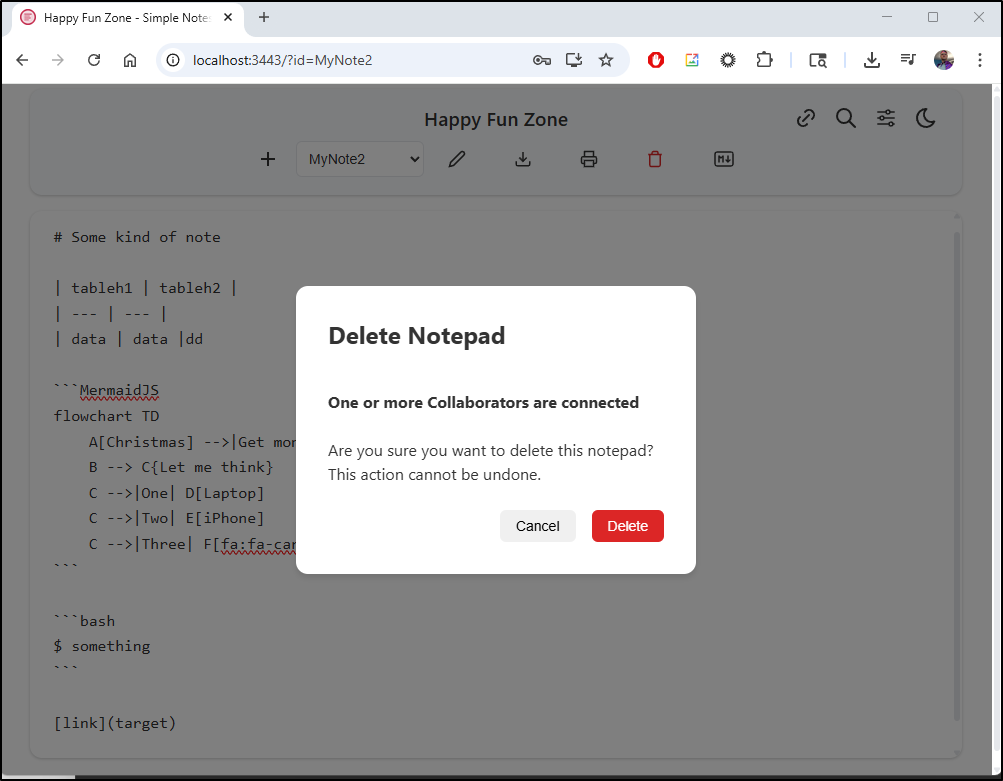Click the '```MermaidJS' line
Viewport: 1003px width, 781px height.
(106, 391)
